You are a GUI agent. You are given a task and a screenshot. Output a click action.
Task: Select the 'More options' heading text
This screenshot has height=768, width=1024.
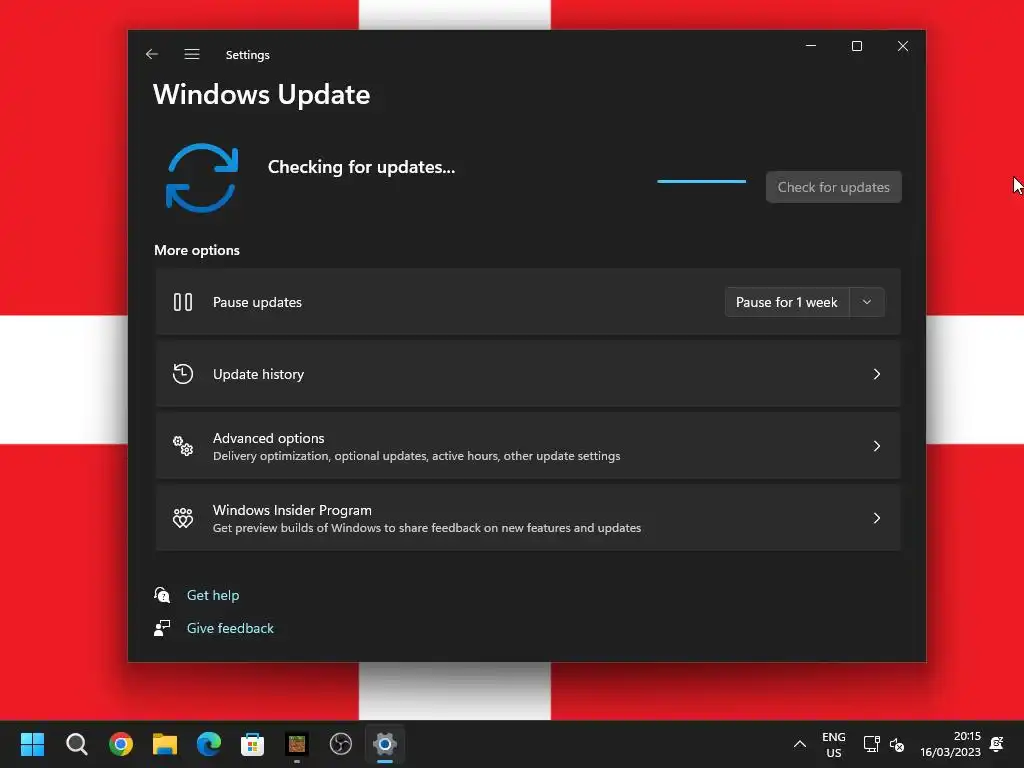[x=197, y=250]
